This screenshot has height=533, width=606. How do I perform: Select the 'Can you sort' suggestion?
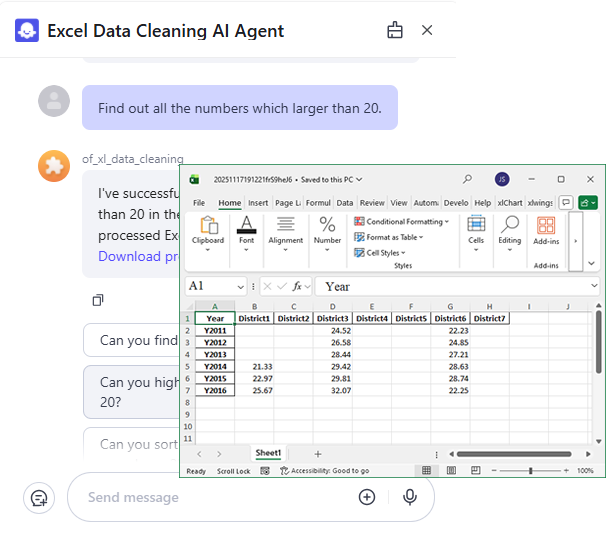131,444
